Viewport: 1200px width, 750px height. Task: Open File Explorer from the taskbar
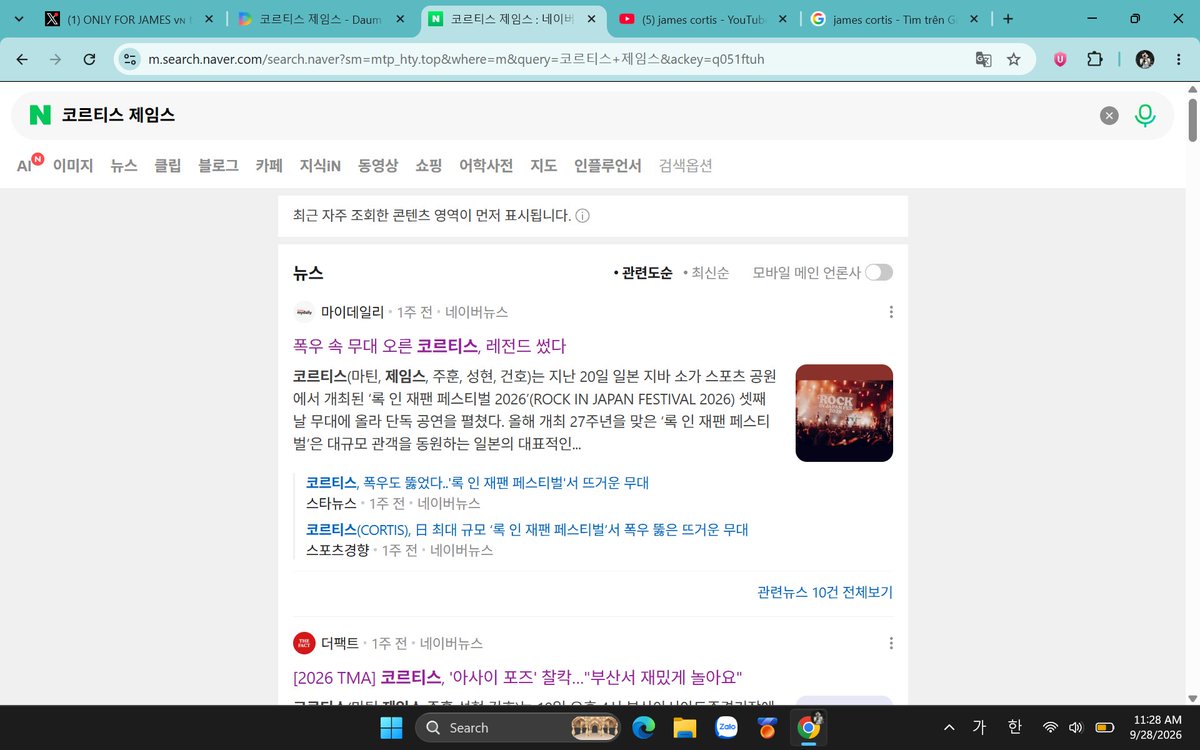click(685, 728)
